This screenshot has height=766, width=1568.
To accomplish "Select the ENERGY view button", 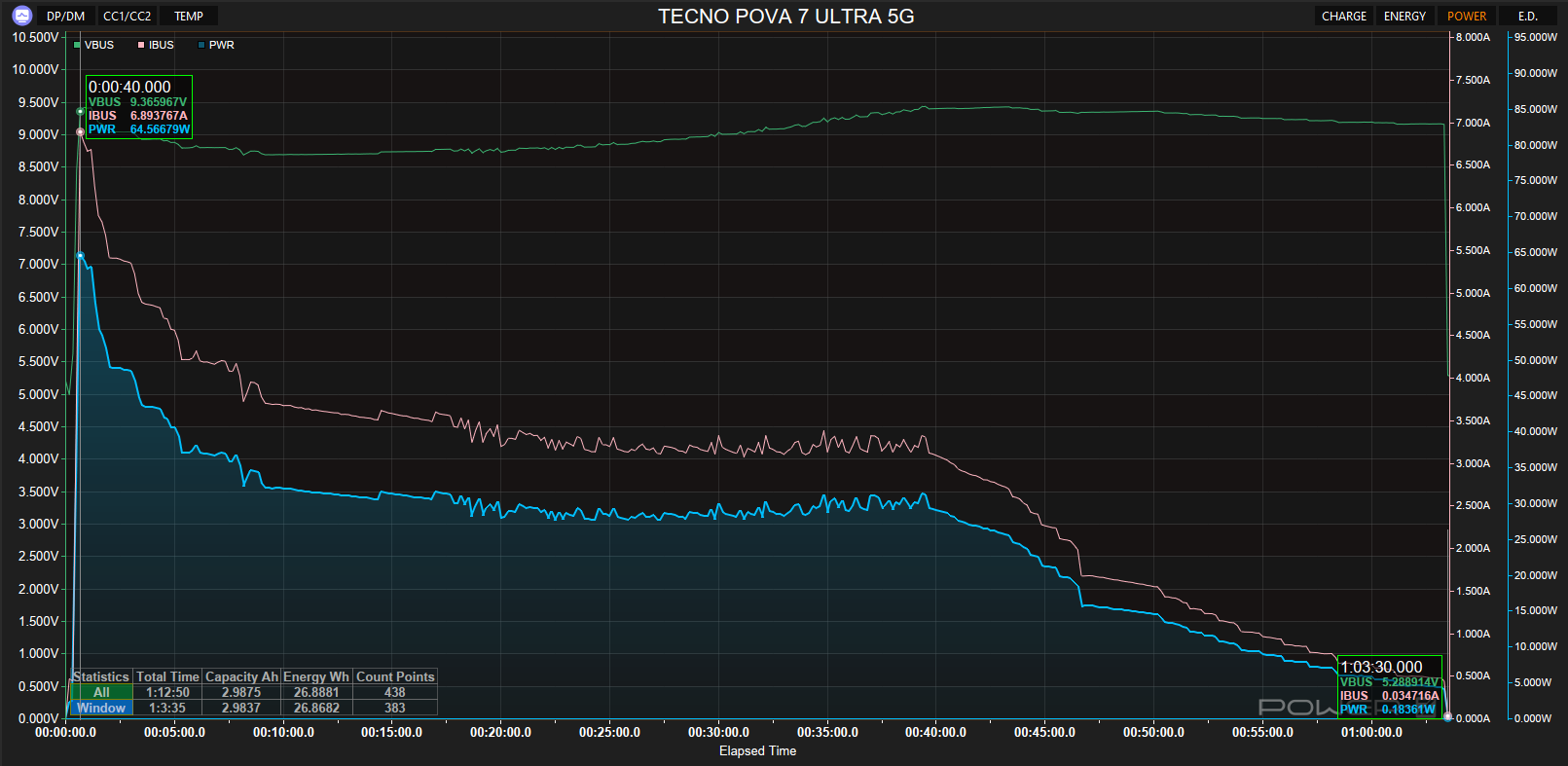I will [1404, 16].
